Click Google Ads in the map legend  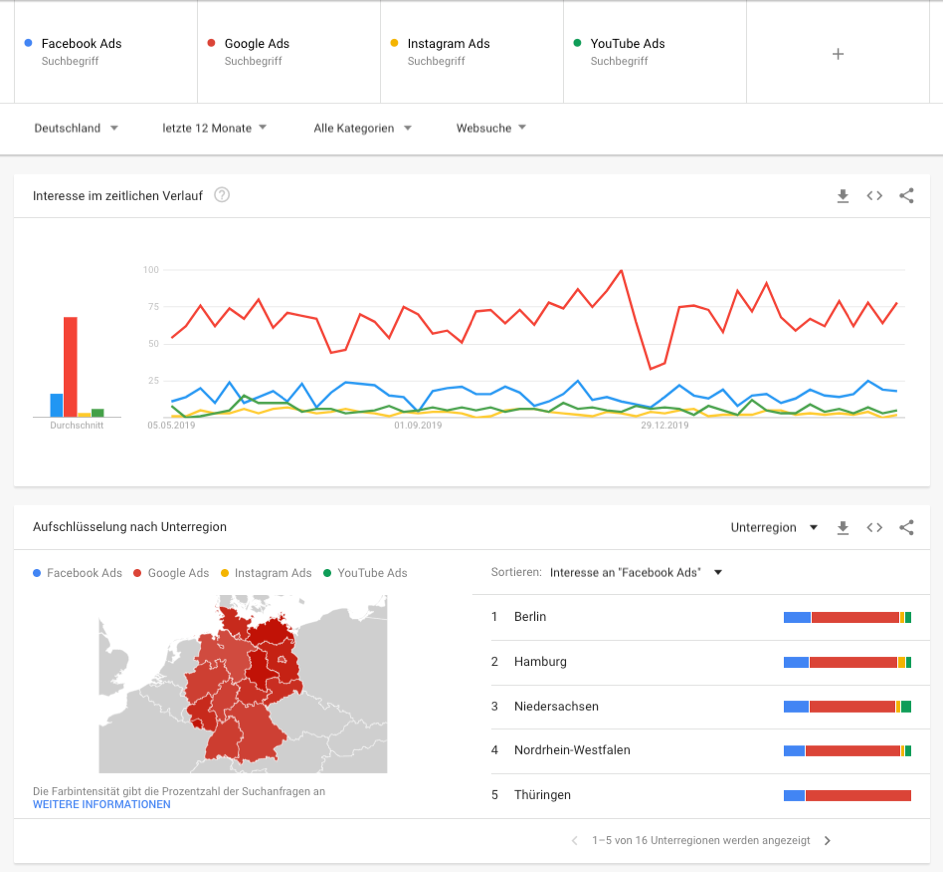click(x=171, y=573)
